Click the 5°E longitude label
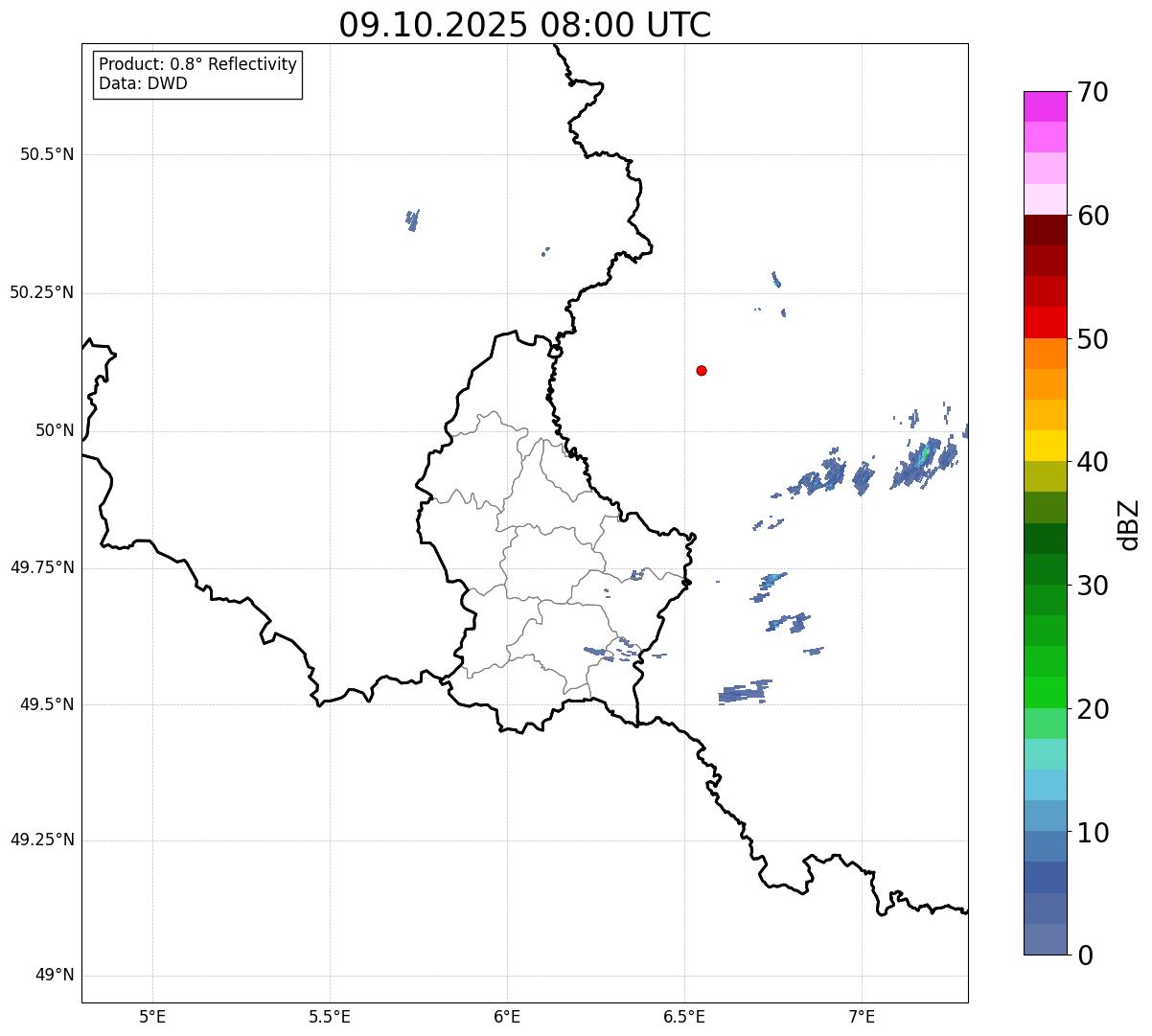 click(153, 1016)
